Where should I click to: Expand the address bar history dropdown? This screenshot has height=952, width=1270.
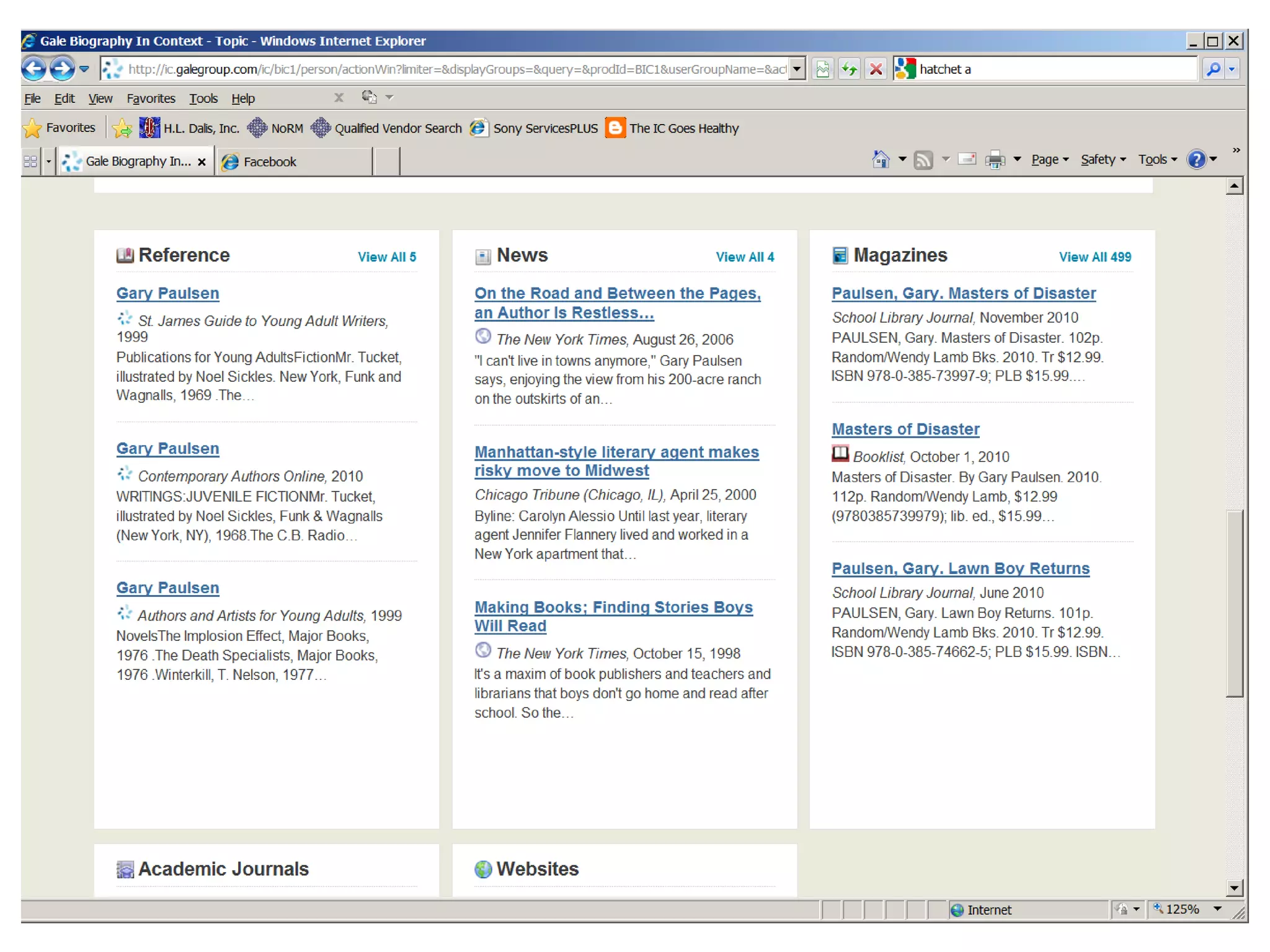click(797, 69)
